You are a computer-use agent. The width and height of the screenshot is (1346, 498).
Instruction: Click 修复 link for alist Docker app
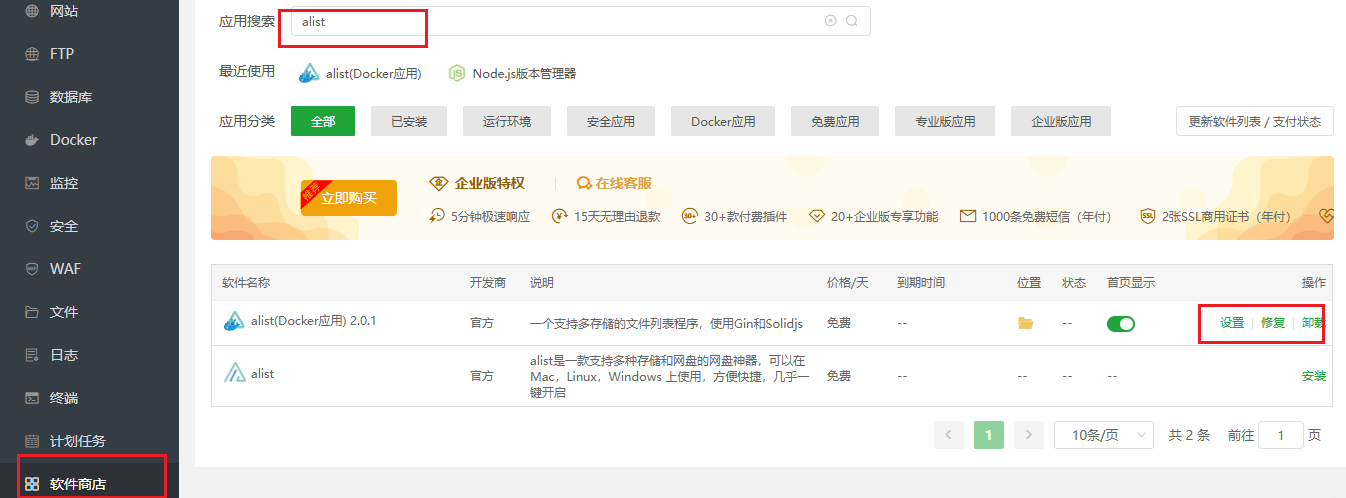click(x=1273, y=323)
